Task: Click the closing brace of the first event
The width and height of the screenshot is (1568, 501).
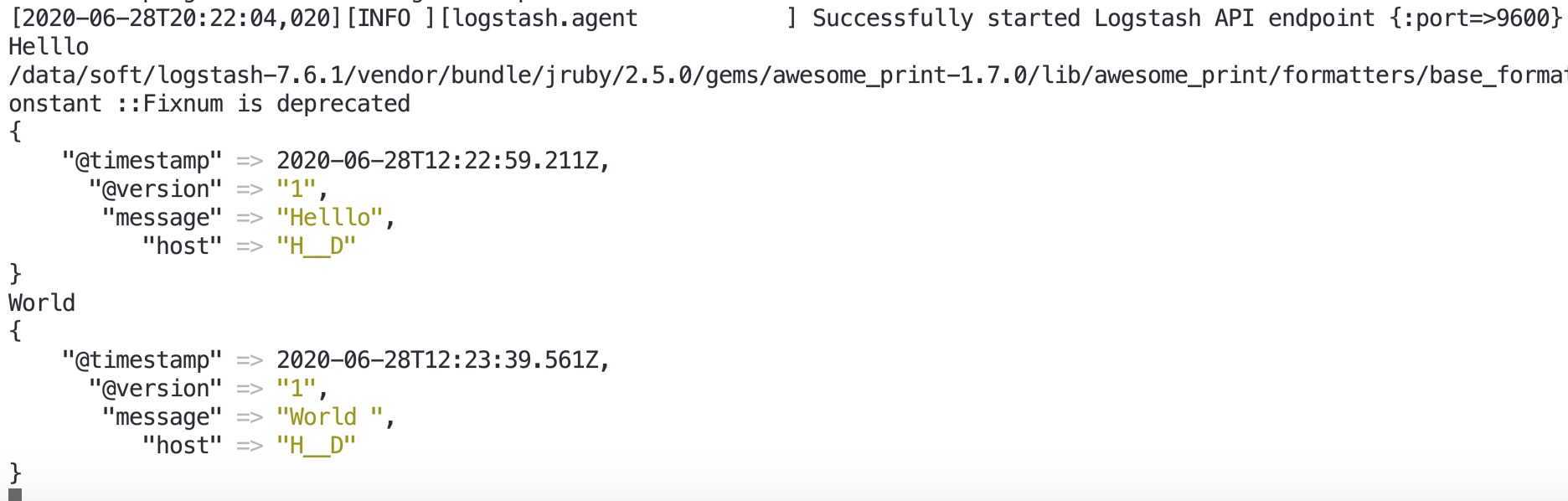Action: pos(15,274)
